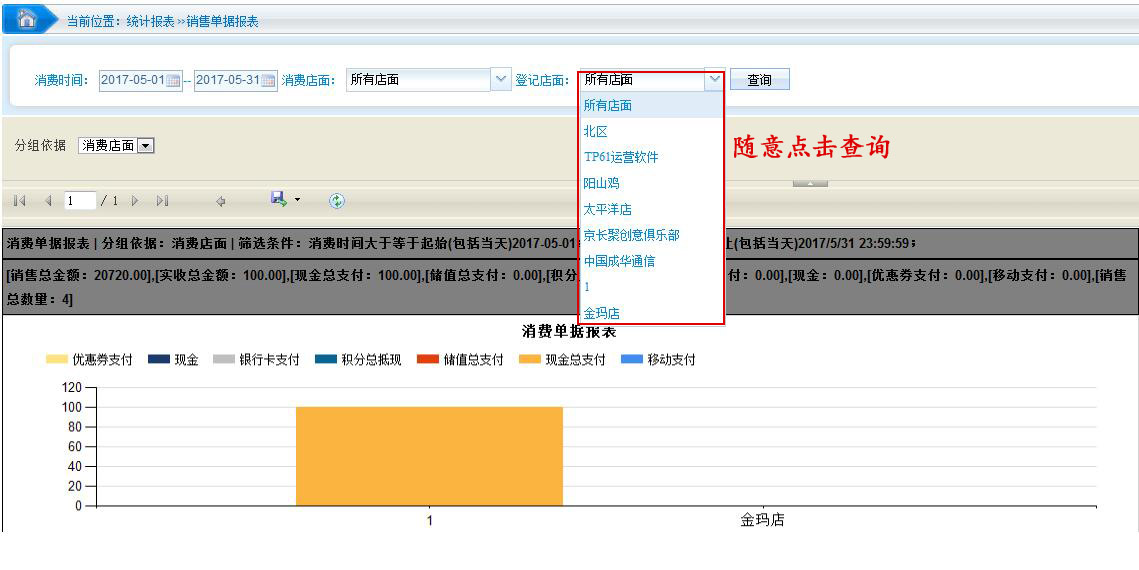Click the 现金总支付 orange legend swatch
The width and height of the screenshot is (1139, 570).
tap(529, 360)
